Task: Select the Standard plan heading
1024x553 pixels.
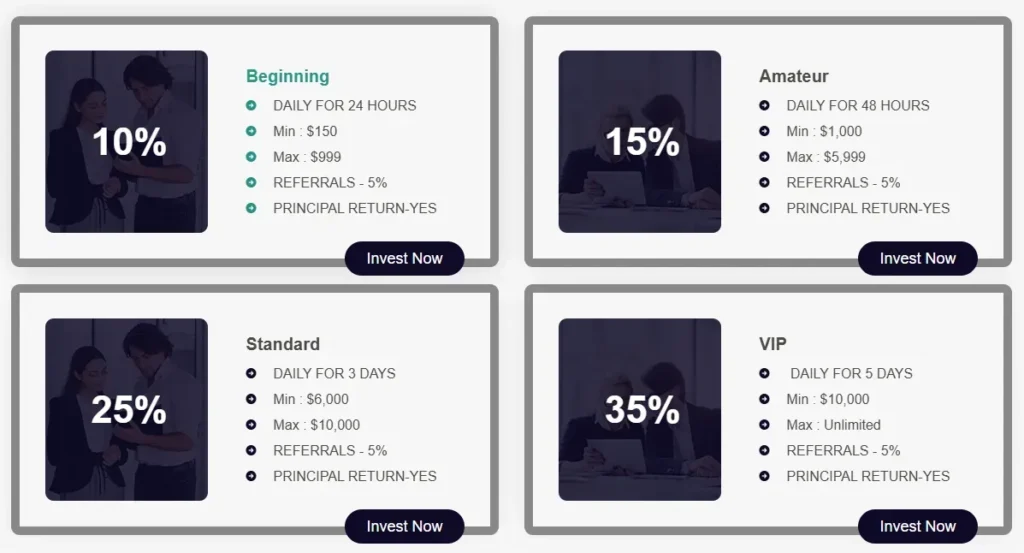Action: pyautogui.click(x=283, y=344)
